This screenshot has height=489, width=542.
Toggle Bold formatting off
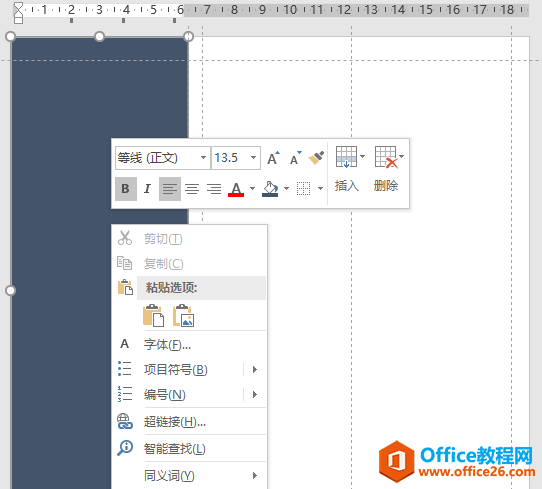(126, 189)
